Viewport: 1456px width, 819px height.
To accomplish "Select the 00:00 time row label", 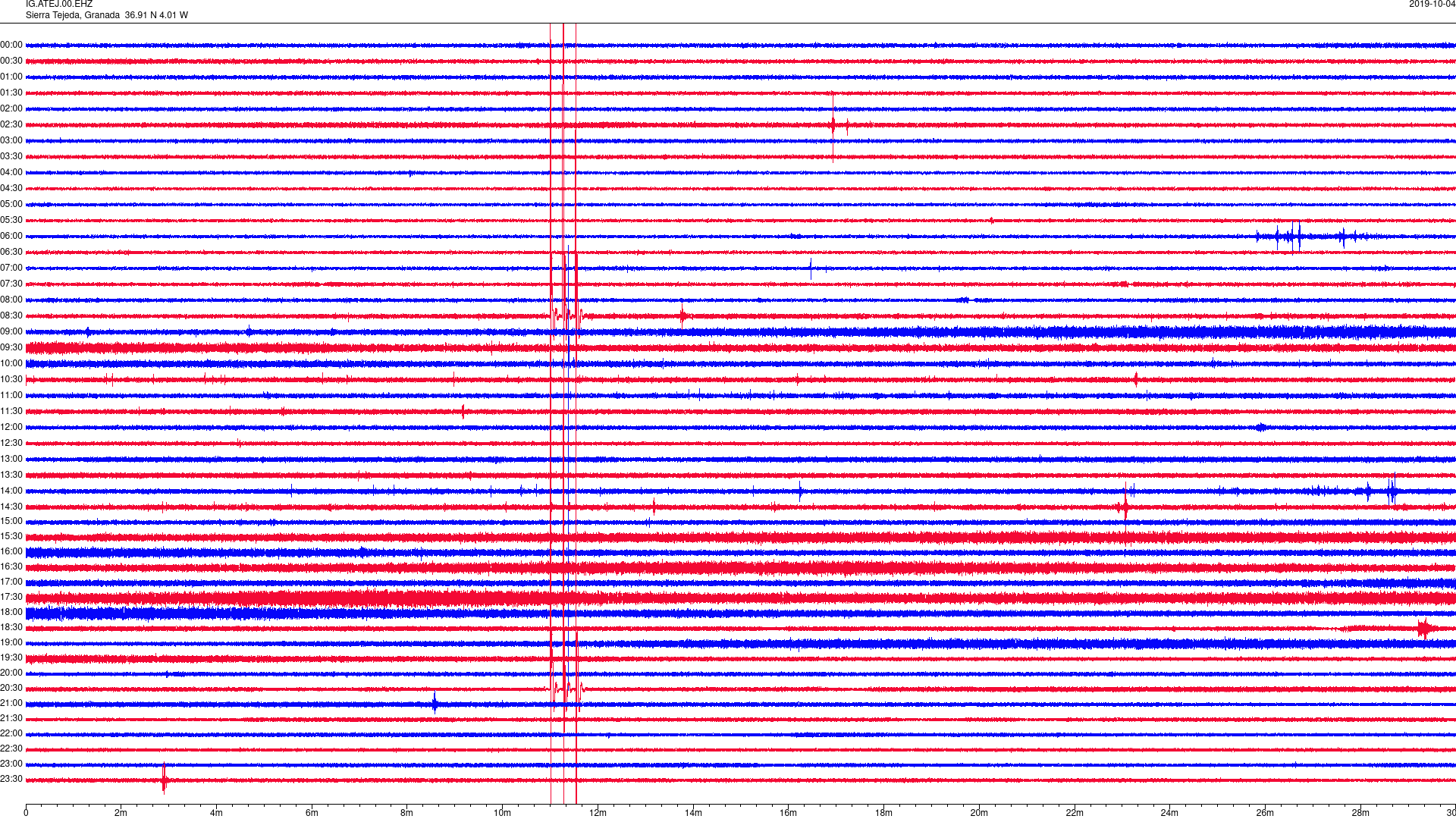I will pyautogui.click(x=11, y=45).
